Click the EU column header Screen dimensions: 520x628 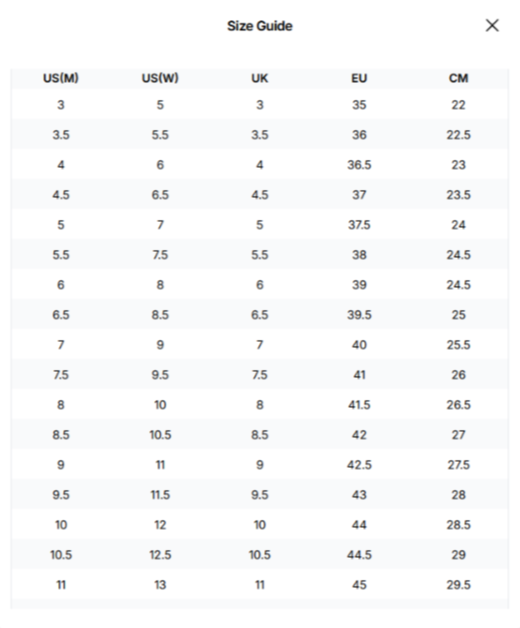(359, 78)
